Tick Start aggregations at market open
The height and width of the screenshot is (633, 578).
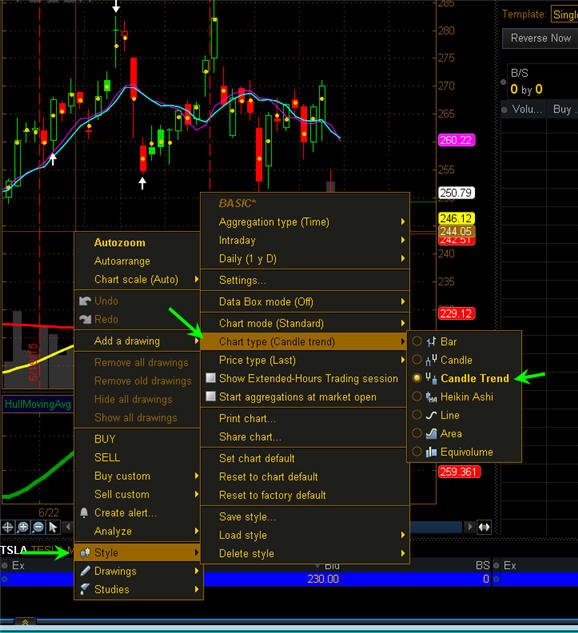pyautogui.click(x=210, y=396)
